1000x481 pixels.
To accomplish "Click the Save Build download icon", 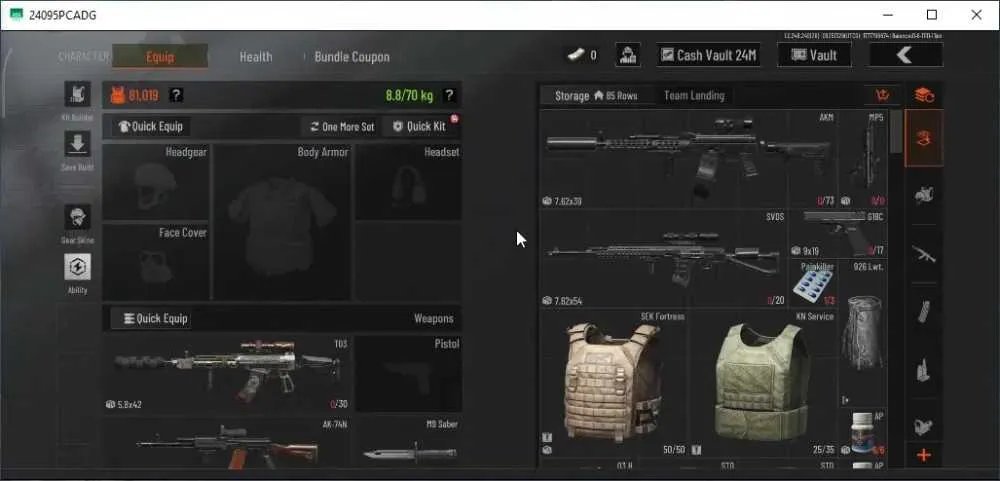I will click(x=77, y=144).
